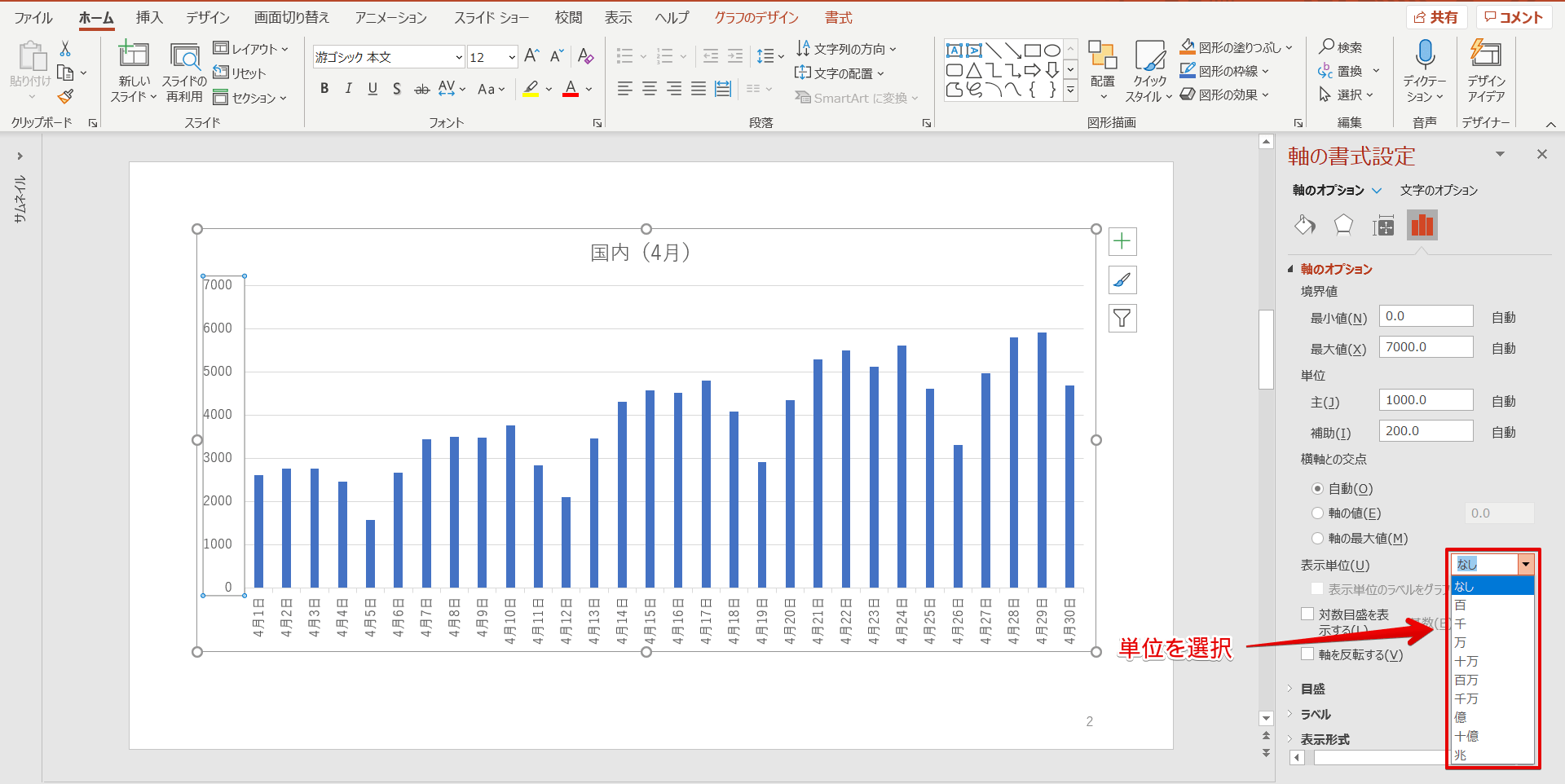Open chart filters funnel button
1565x784 pixels.
pyautogui.click(x=1122, y=318)
